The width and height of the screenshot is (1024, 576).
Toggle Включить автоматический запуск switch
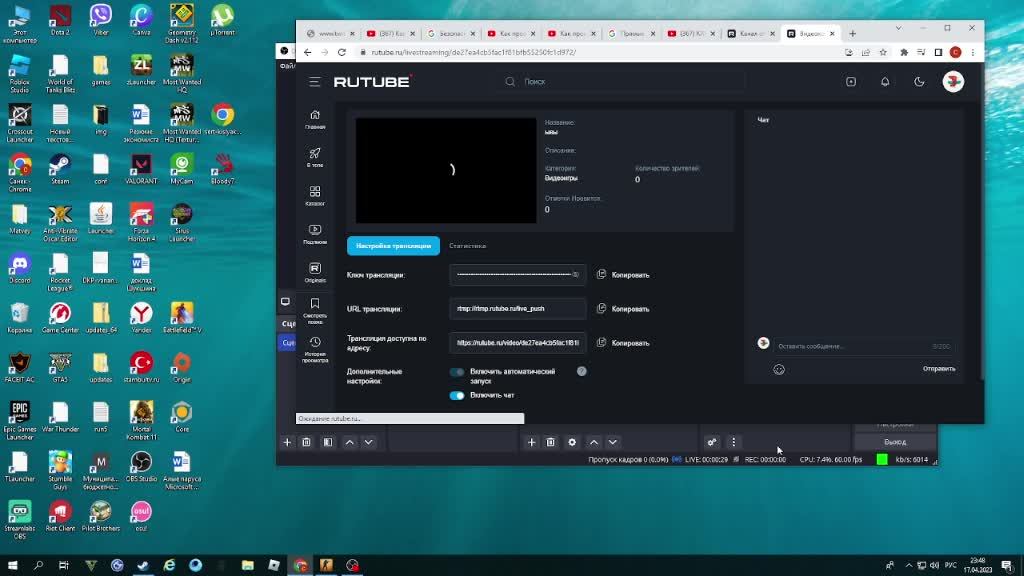(x=457, y=372)
